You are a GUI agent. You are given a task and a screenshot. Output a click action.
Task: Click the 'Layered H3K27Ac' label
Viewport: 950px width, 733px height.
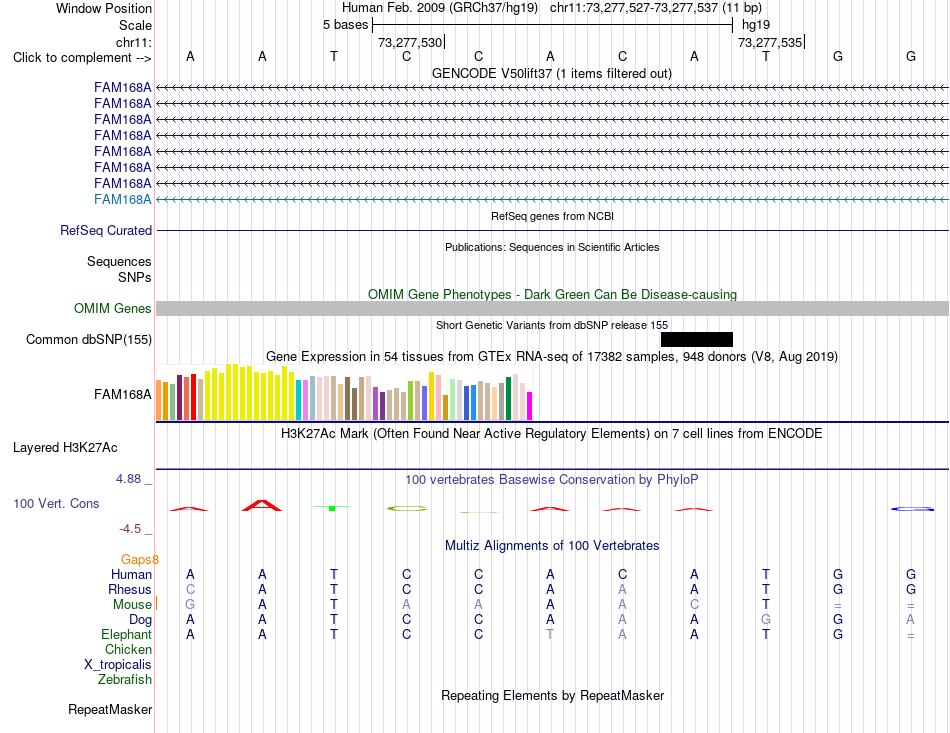pos(65,448)
